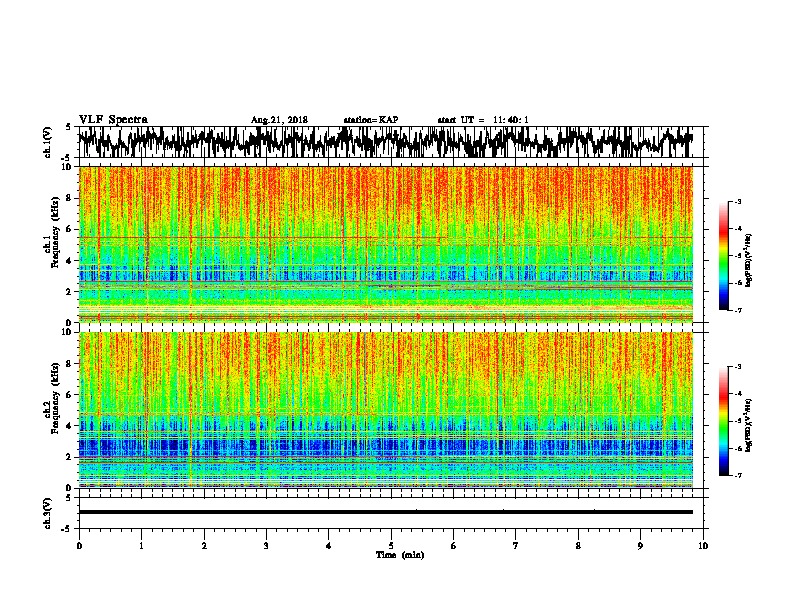Click the "6" kHz tick of ch.1 frequency axis
Viewport: 792px width, 612px height.
(x=71, y=229)
